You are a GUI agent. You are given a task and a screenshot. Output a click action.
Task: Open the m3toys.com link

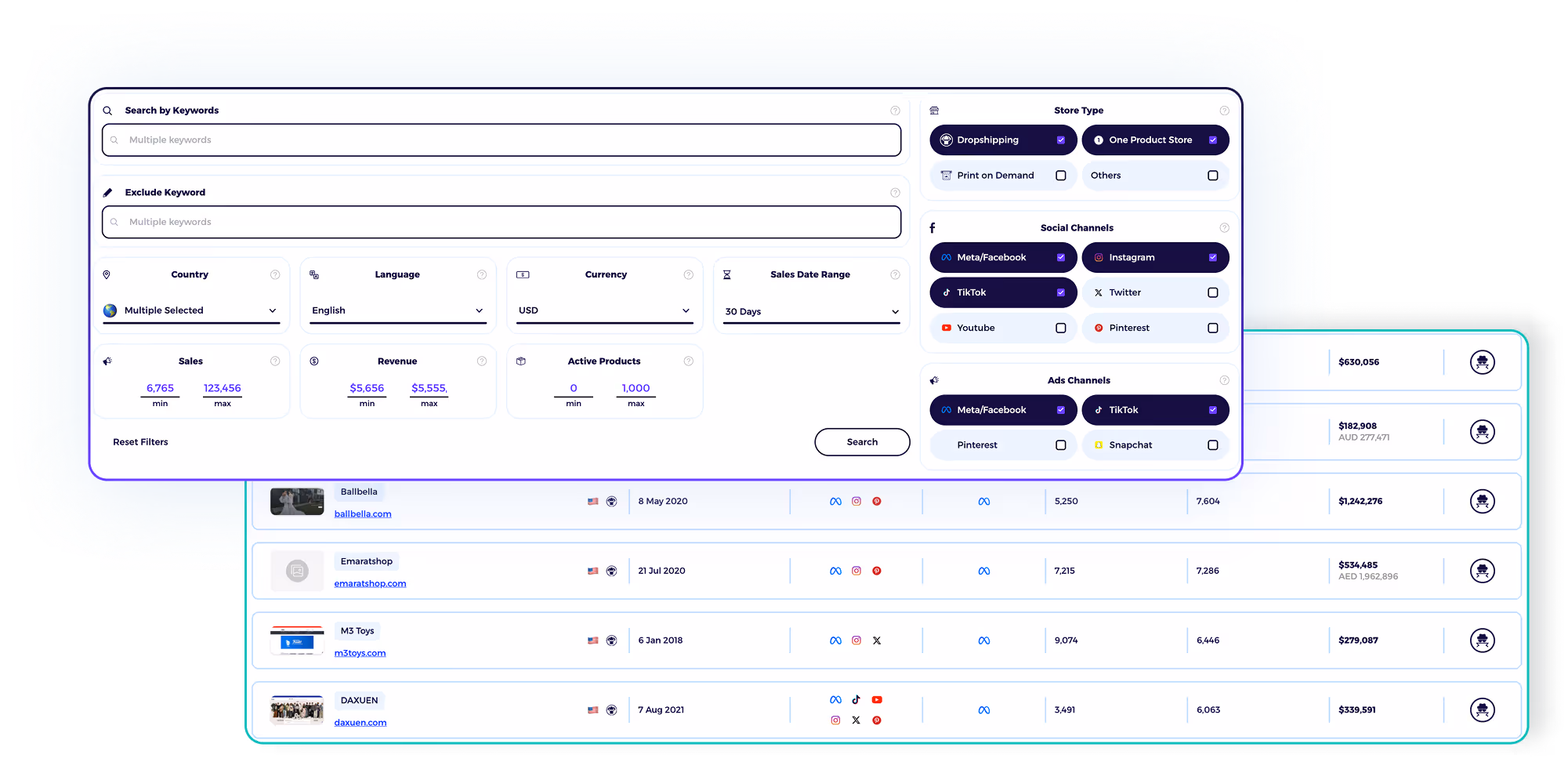point(360,653)
